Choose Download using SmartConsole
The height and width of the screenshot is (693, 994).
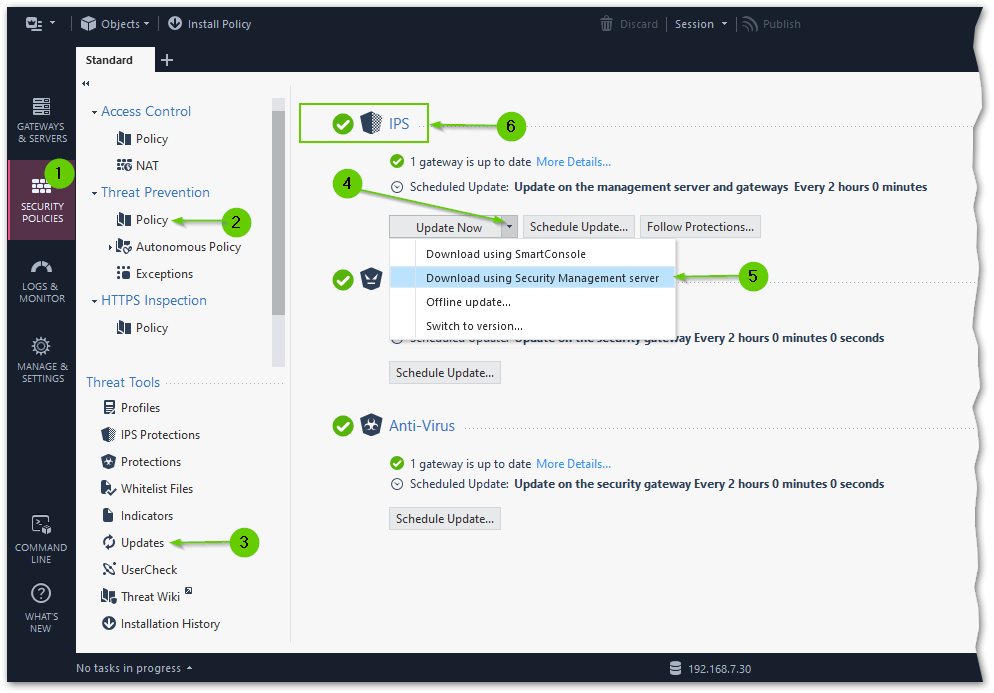click(532, 254)
